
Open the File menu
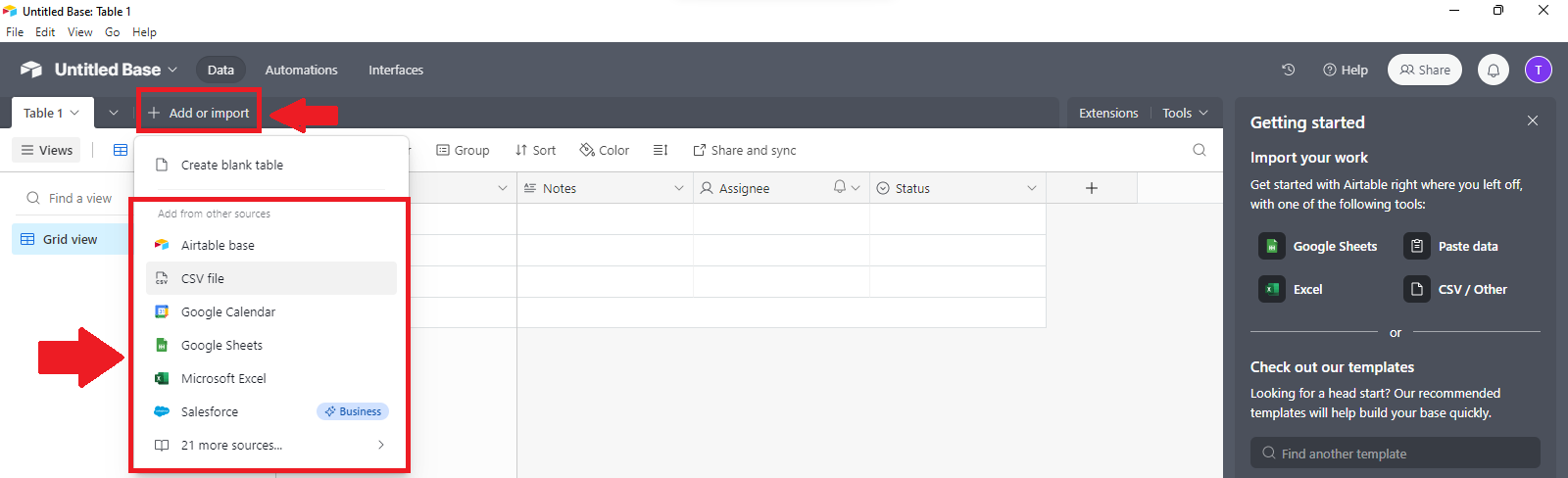[15, 32]
